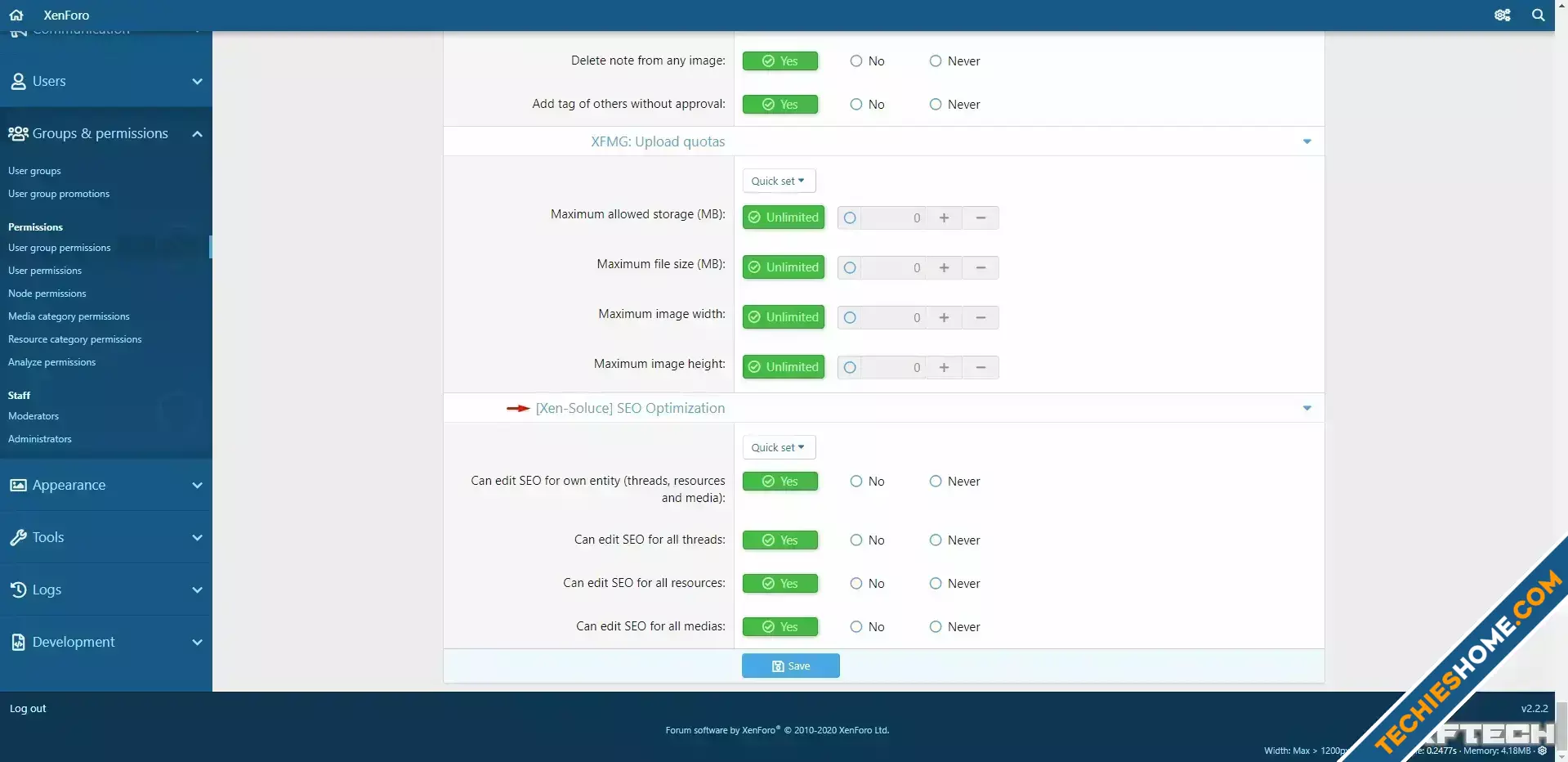
Task: Click the Save button
Action: click(791, 666)
